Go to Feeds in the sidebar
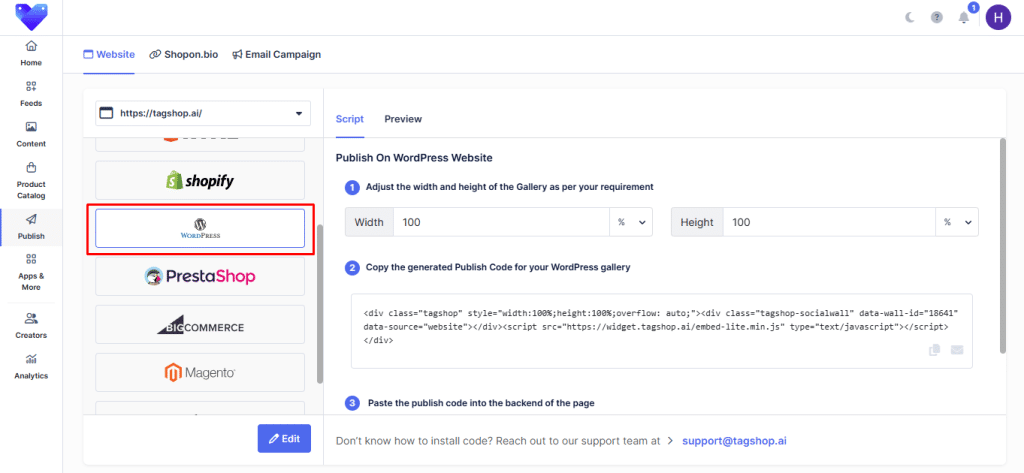The height and width of the screenshot is (473, 1024). point(31,93)
